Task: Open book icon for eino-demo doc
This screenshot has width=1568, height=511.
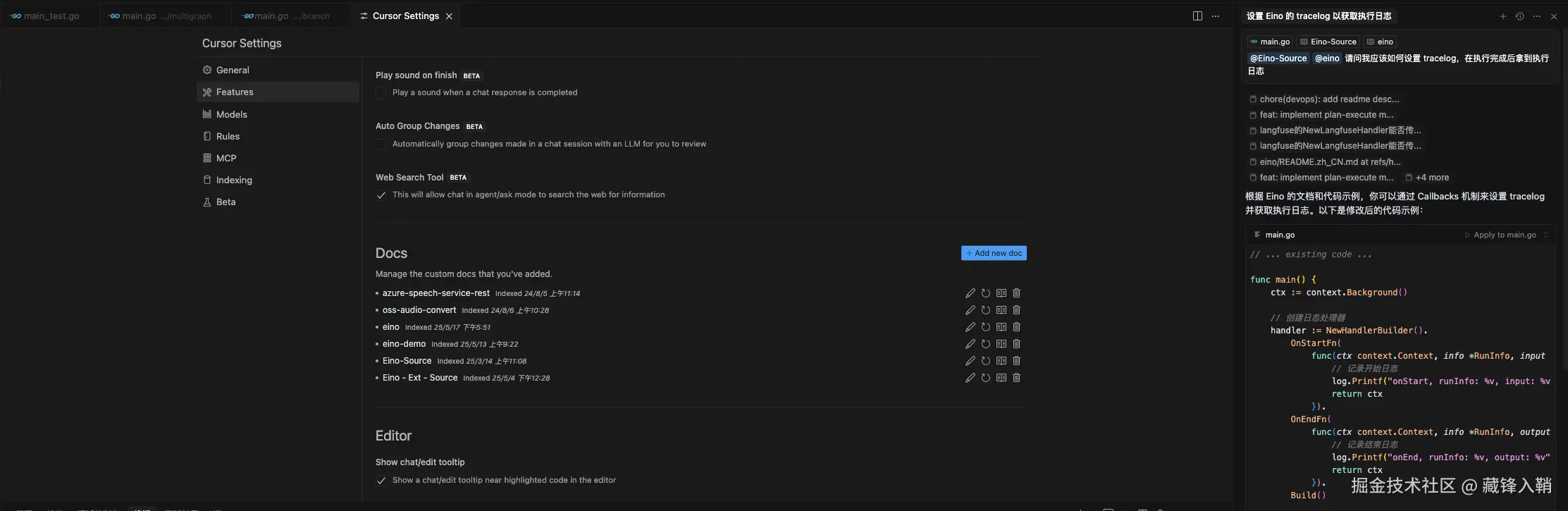Action: pyautogui.click(x=1001, y=344)
